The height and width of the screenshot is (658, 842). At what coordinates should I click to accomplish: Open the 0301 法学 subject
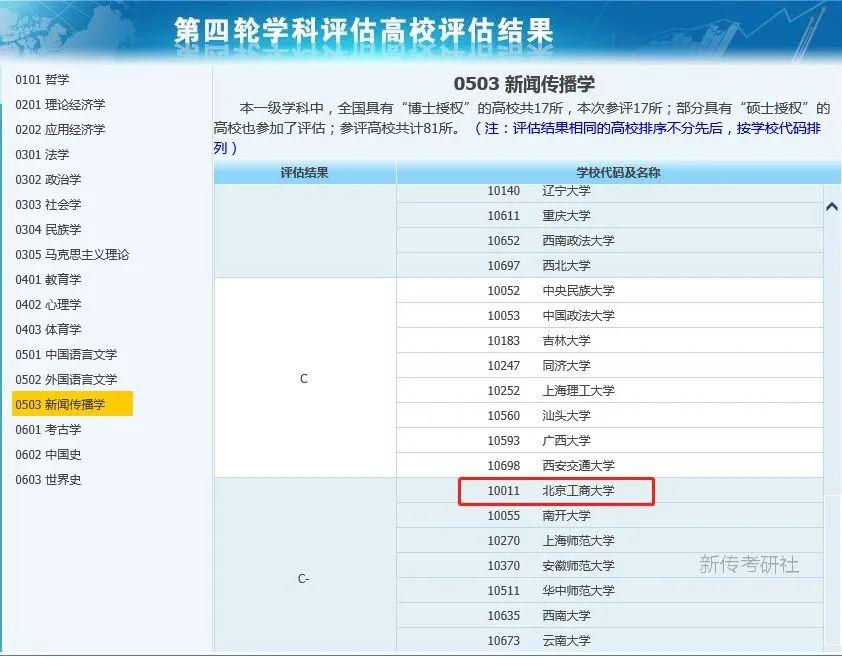point(42,155)
